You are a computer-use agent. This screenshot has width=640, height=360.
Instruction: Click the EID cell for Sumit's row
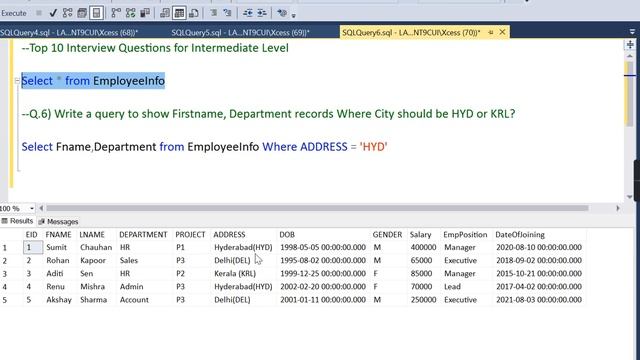(33, 247)
